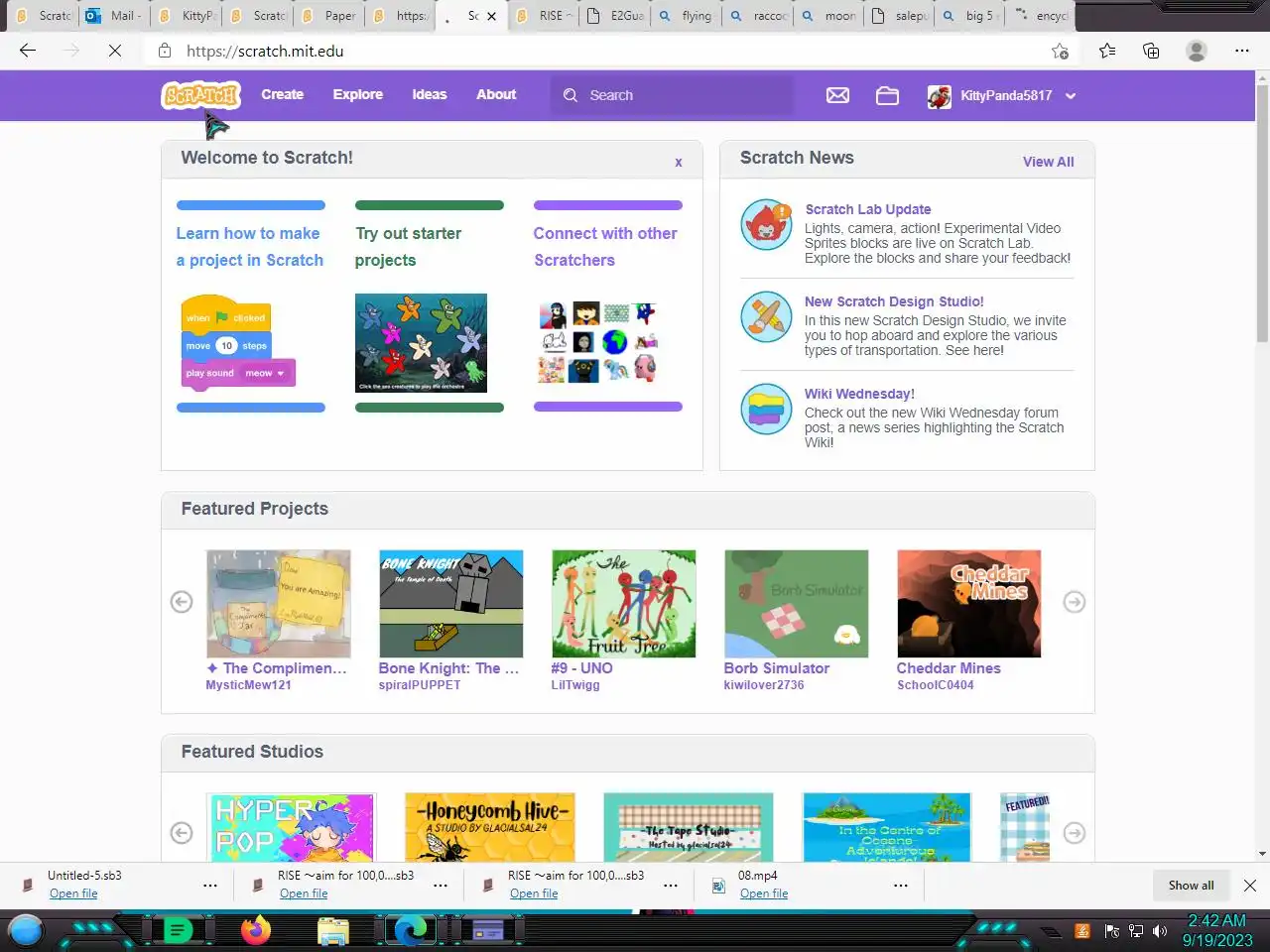Open View All Scratch News
Screen dimensions: 1270x952
[x=1048, y=162]
